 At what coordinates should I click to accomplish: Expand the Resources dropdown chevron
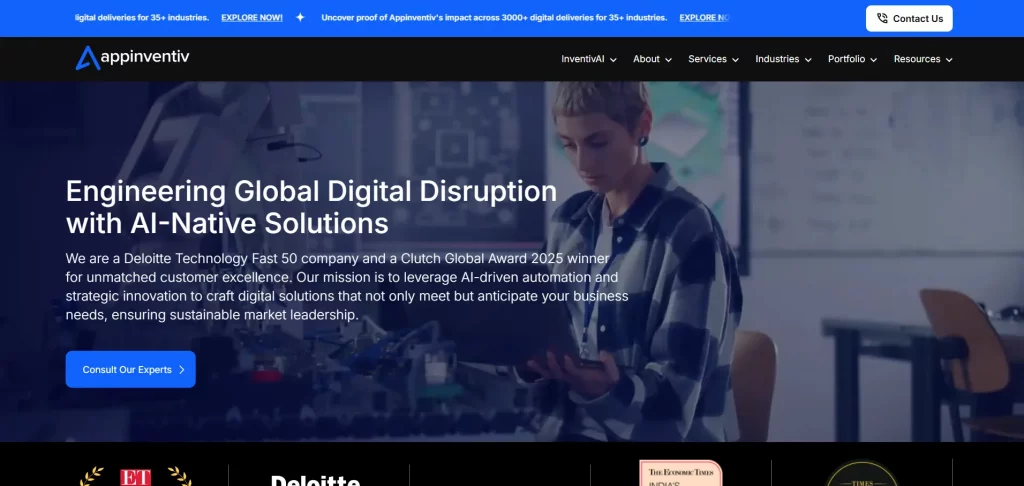click(x=949, y=60)
